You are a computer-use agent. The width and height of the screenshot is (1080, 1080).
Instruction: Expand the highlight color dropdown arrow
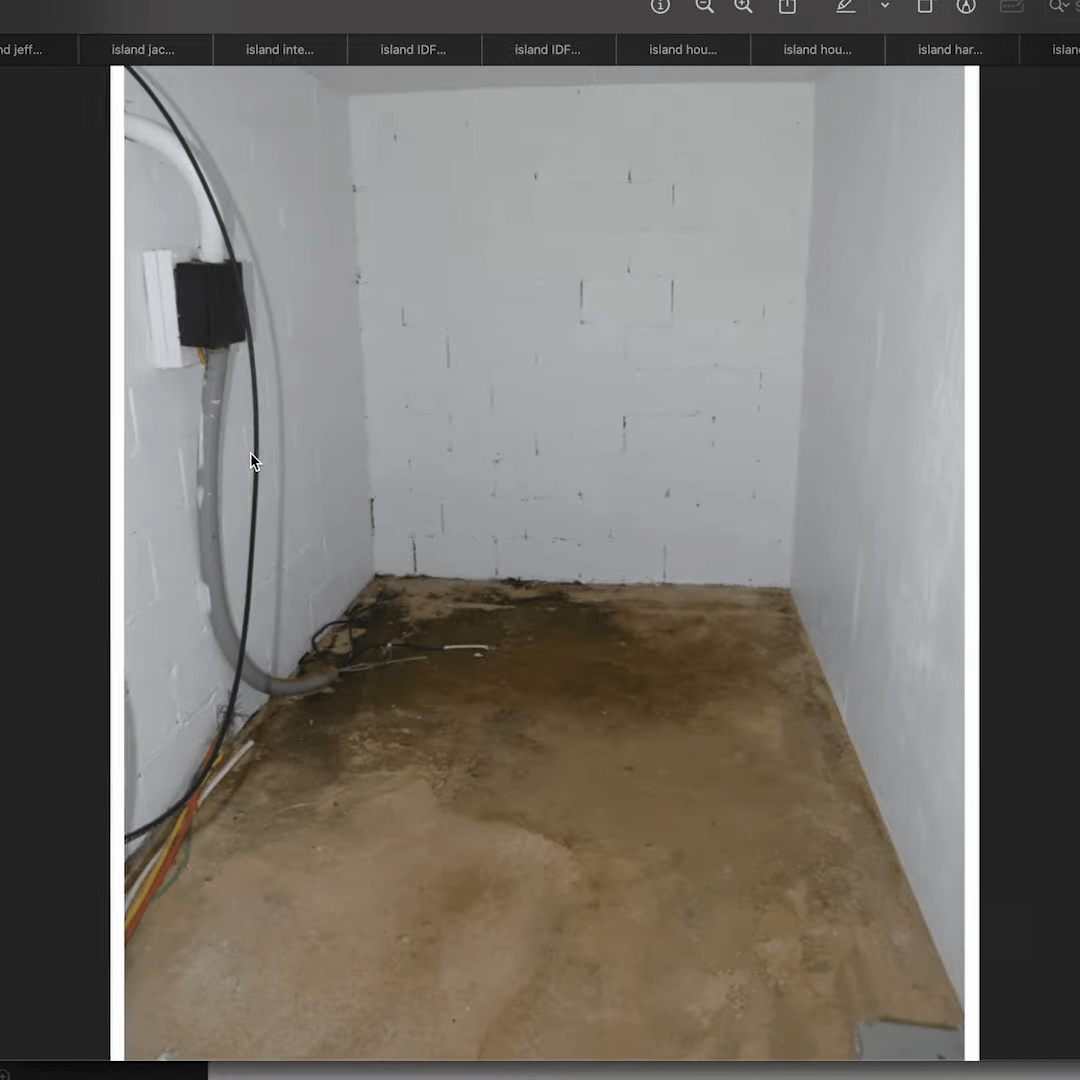[x=885, y=6]
